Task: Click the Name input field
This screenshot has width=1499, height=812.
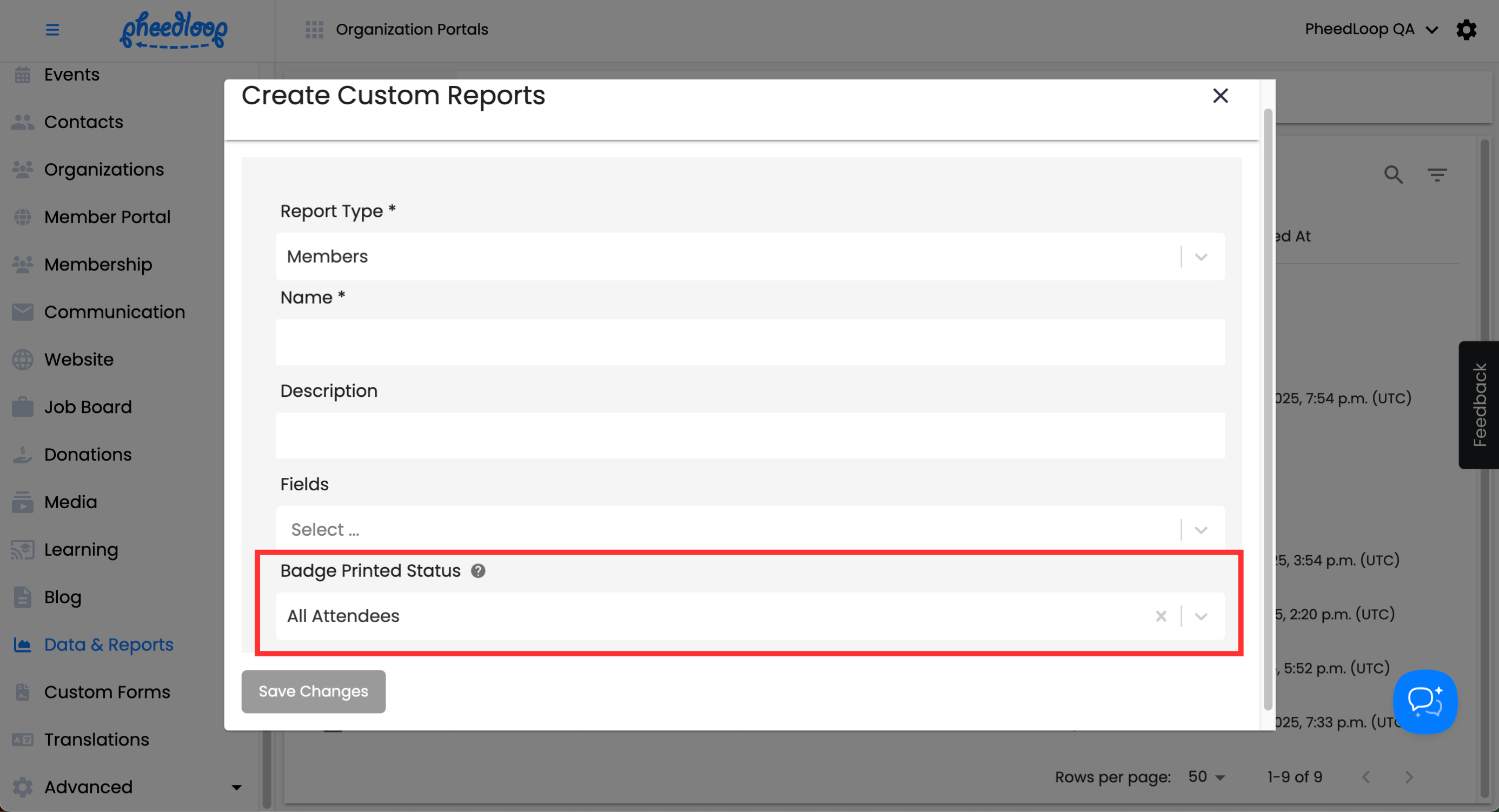Action: tap(749, 342)
